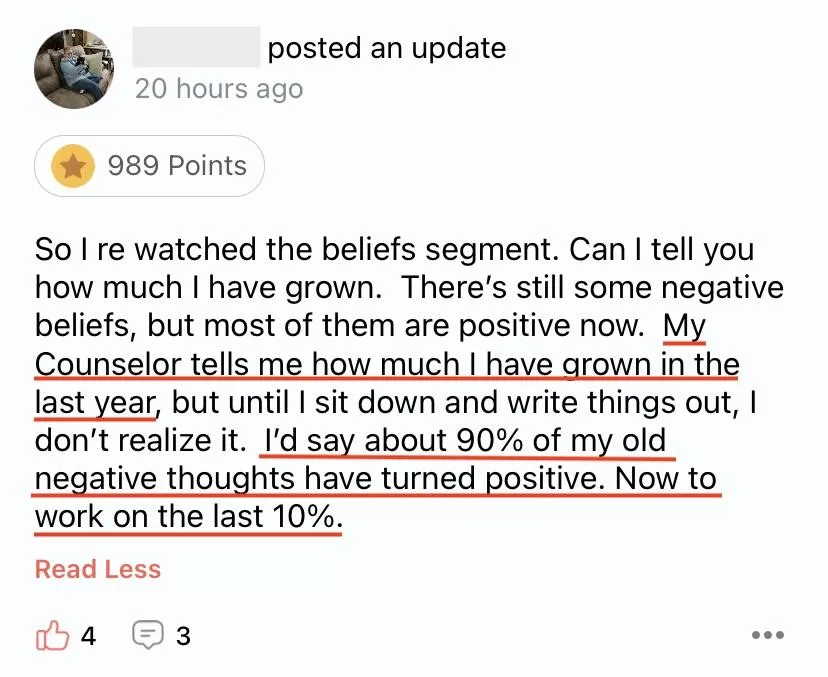Open the poster's profile picture
The image size is (828, 677).
point(74,69)
